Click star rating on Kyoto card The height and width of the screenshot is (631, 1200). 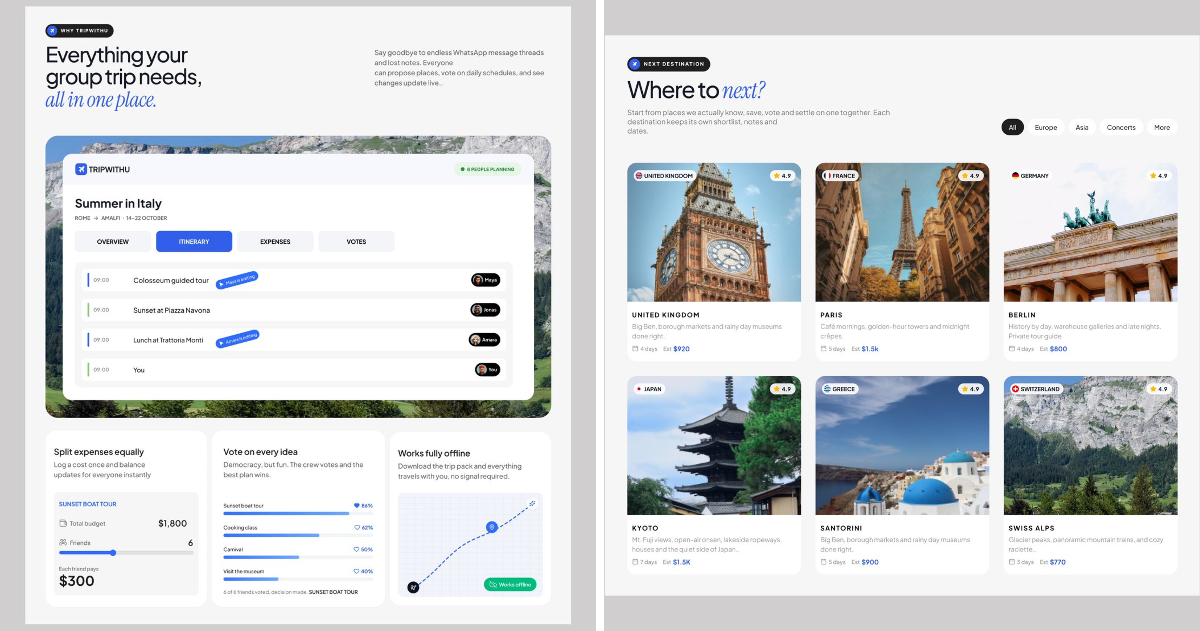click(x=782, y=389)
